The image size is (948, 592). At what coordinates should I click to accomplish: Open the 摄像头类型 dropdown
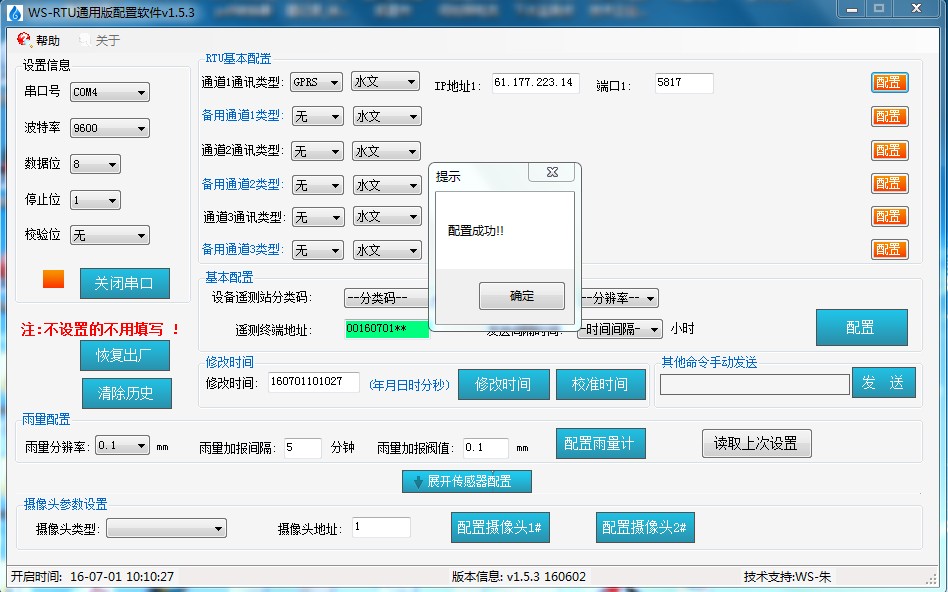(x=166, y=528)
